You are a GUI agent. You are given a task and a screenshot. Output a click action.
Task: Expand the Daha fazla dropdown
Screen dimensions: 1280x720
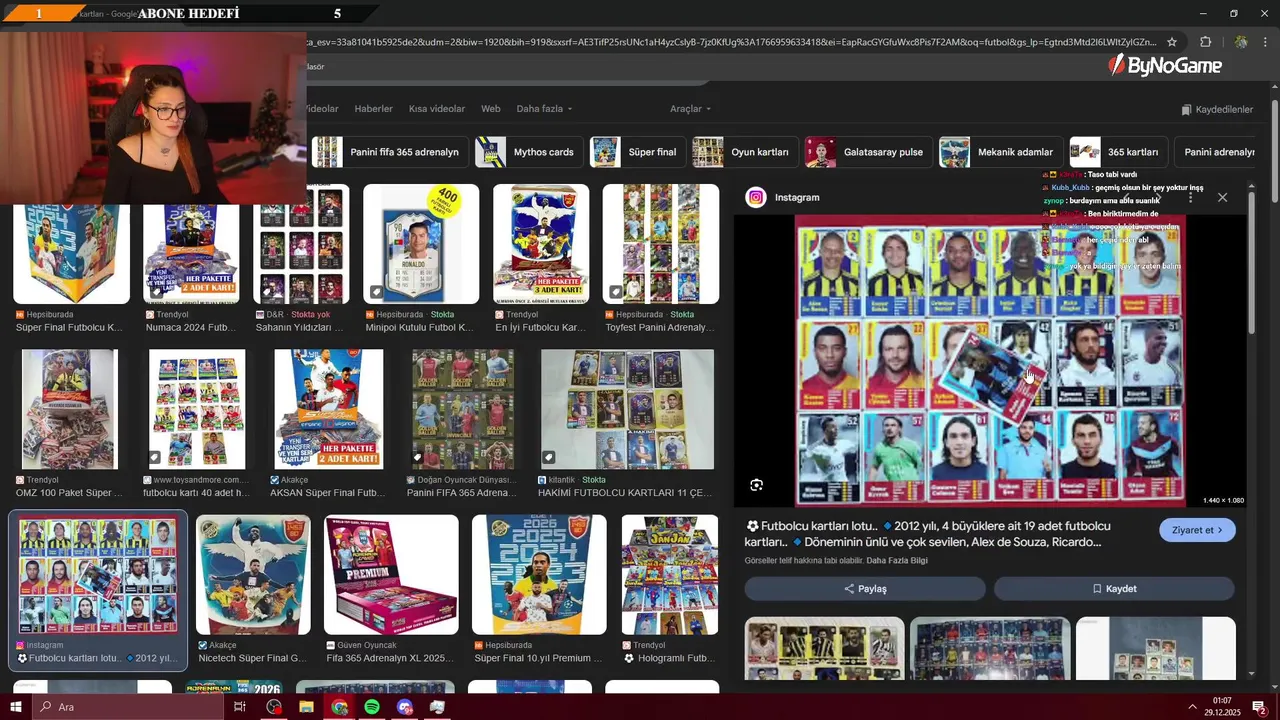click(x=545, y=108)
